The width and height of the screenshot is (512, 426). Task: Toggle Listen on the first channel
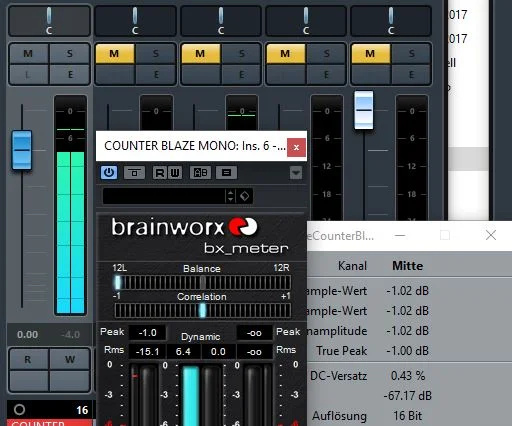tap(28, 74)
